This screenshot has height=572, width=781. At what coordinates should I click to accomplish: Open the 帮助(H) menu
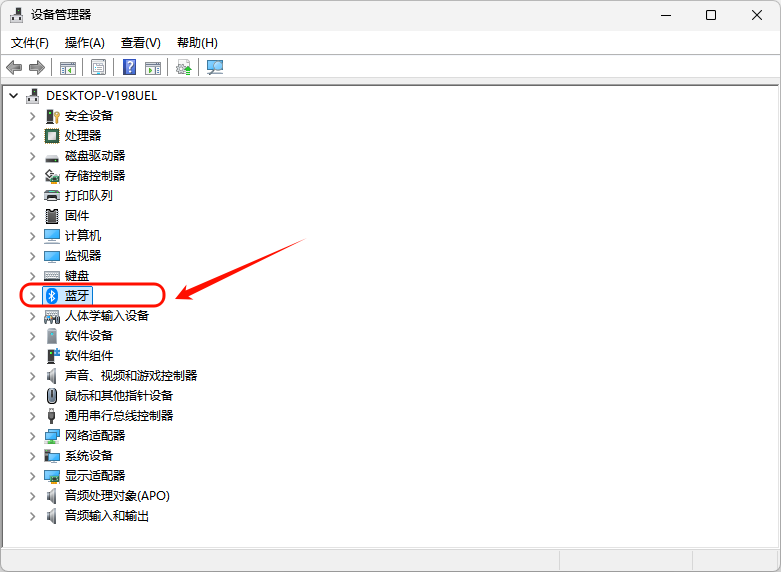pos(197,43)
